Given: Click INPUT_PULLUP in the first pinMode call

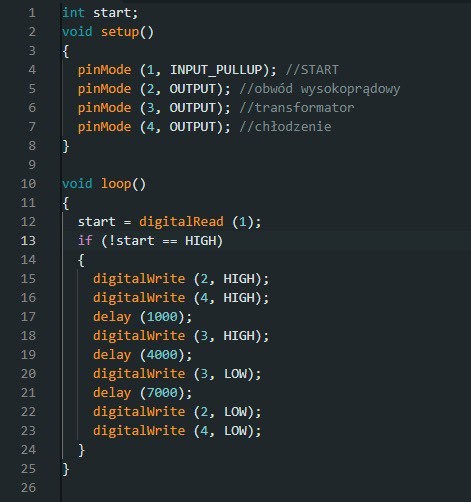Looking at the screenshot, I should point(216,70).
